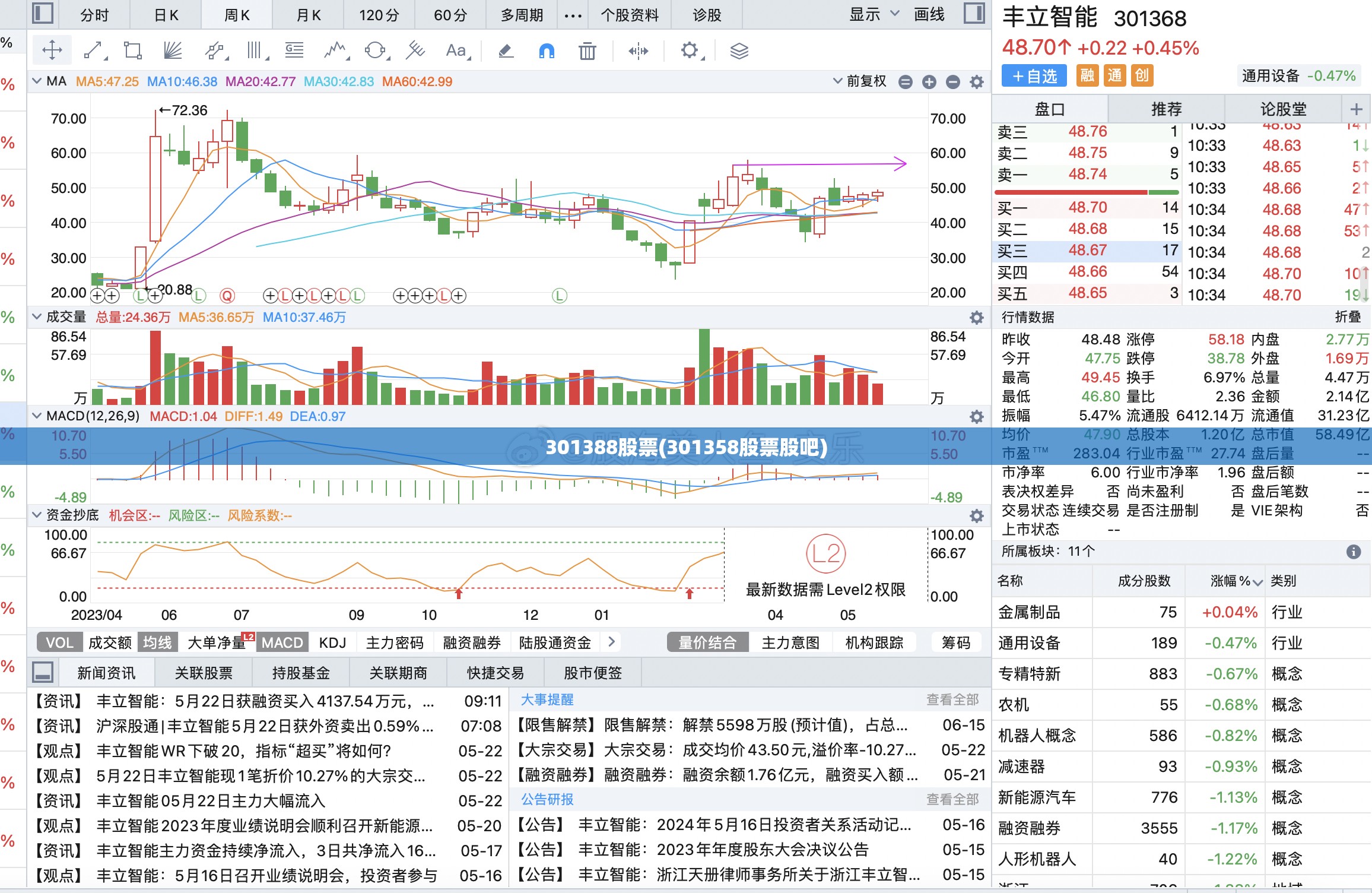Toggle the VOL indicator button
This screenshot has height=893, width=1372.
(59, 642)
